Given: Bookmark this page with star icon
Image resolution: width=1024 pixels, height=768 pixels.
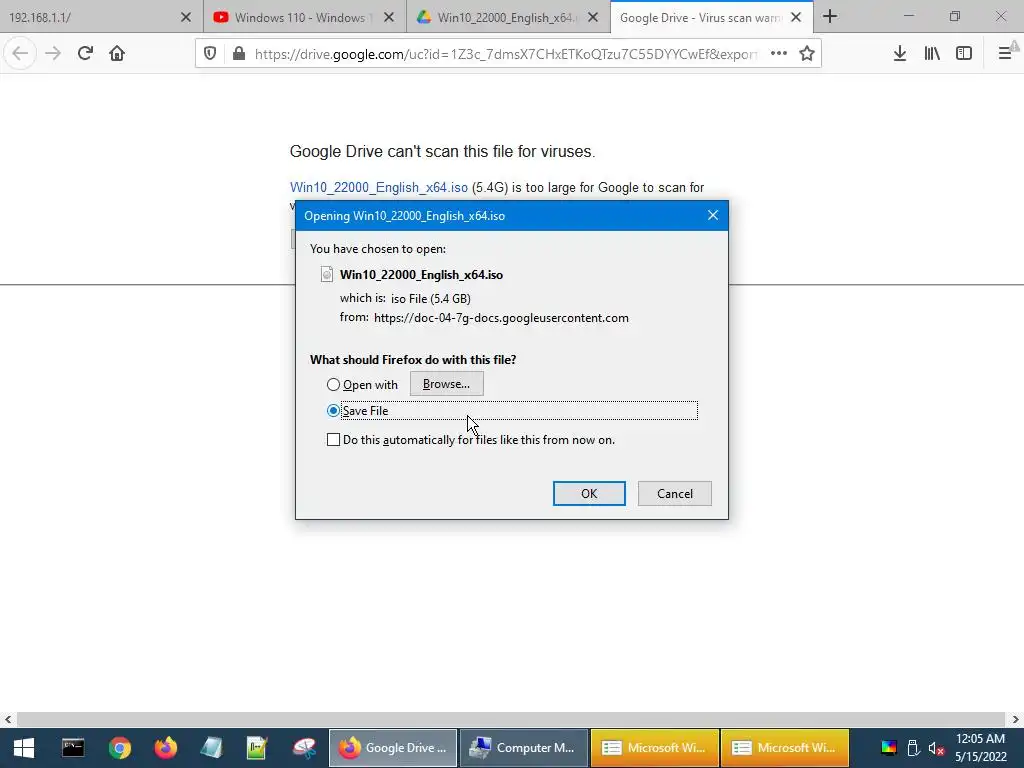Looking at the screenshot, I should (807, 54).
